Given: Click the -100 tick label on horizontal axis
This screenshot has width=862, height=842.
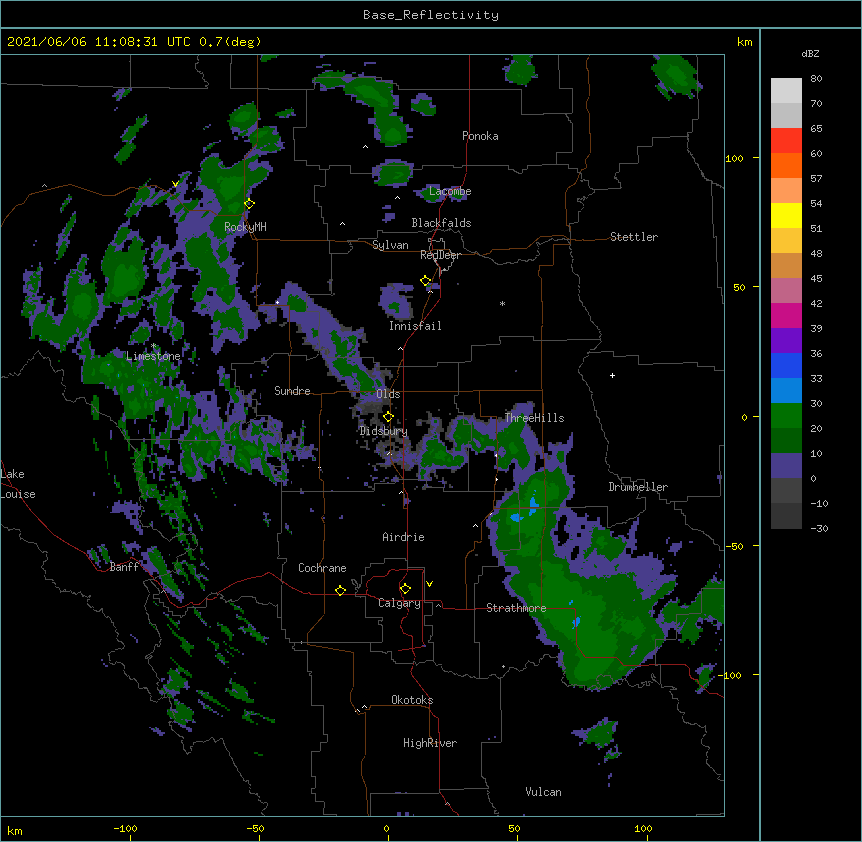Looking at the screenshot, I should click(125, 828).
